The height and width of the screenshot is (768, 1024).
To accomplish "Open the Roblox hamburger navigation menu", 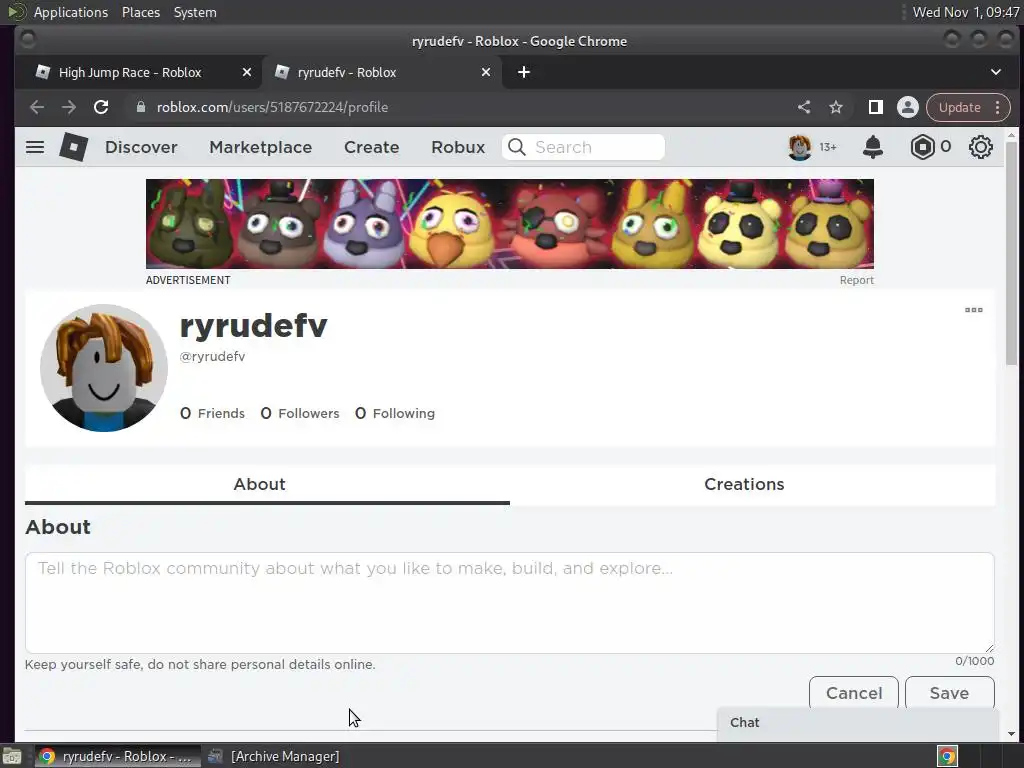I will click(x=35, y=147).
